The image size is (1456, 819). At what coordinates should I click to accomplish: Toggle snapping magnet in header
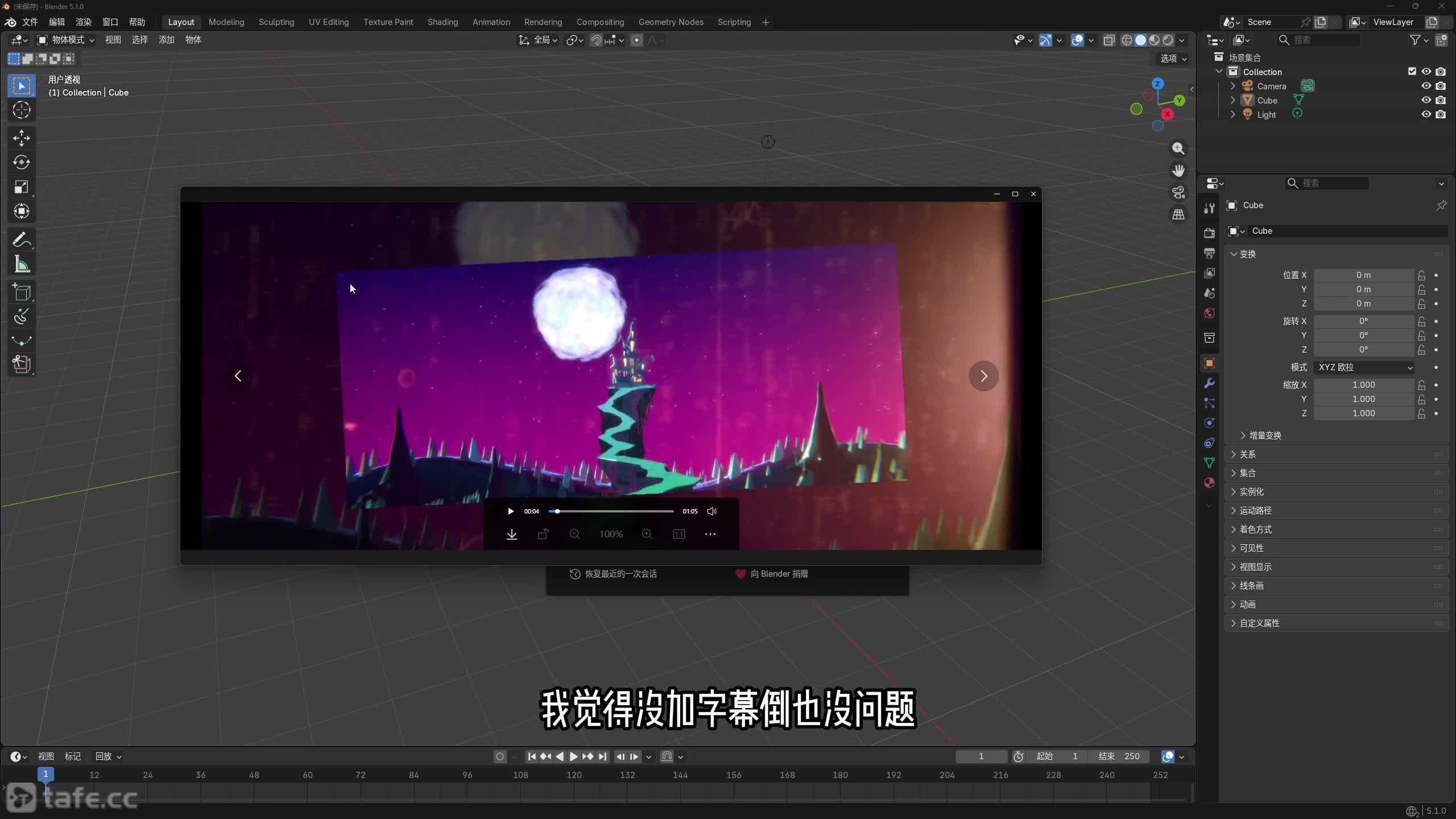click(x=595, y=40)
